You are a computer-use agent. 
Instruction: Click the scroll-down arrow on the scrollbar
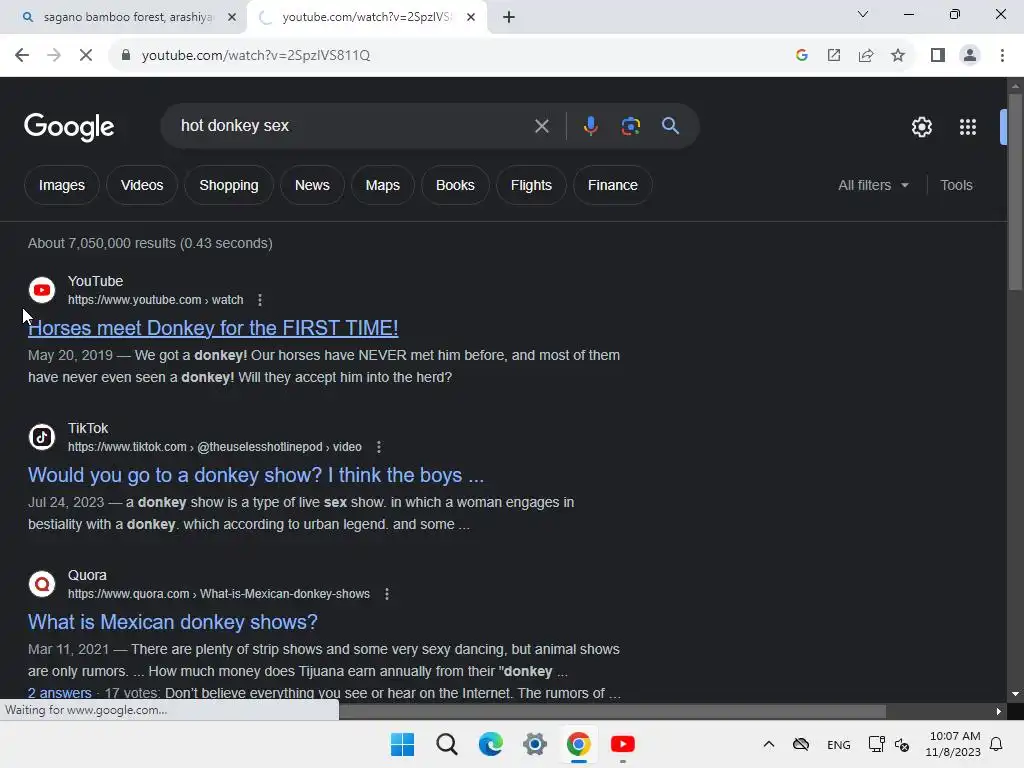1015,694
